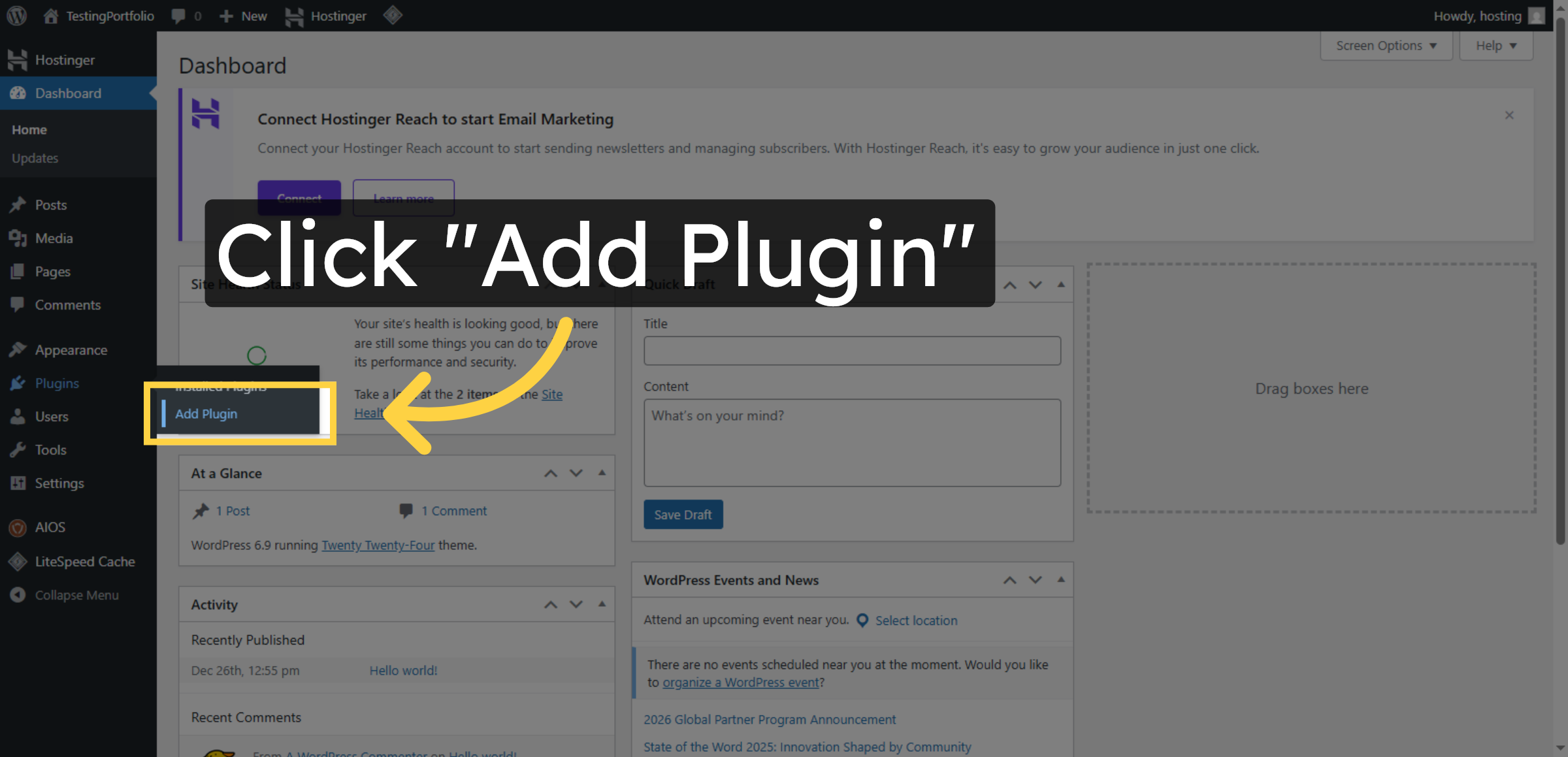The height and width of the screenshot is (757, 1568).
Task: Click the Save Draft button
Action: click(x=683, y=514)
